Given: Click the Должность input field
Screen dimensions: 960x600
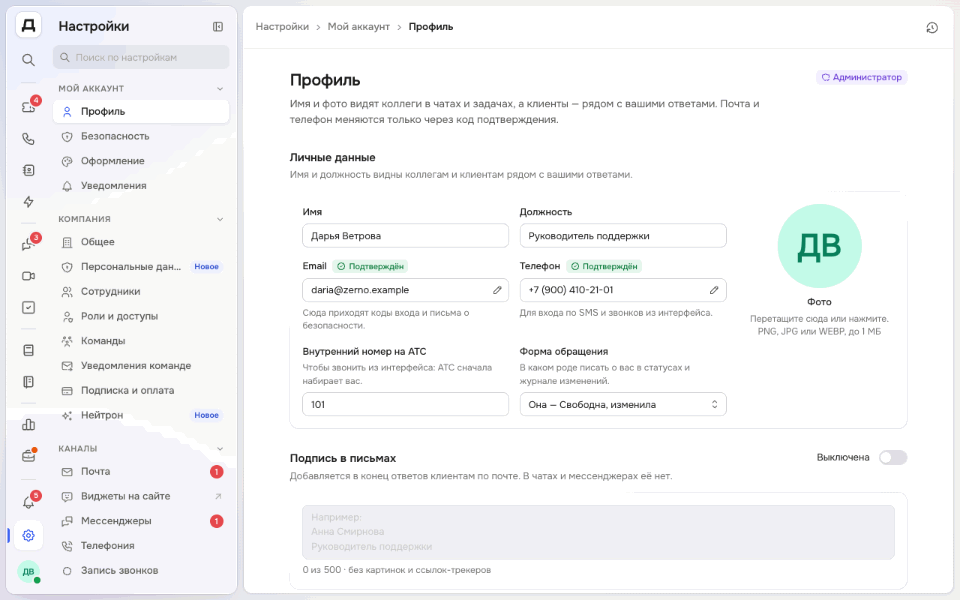Looking at the screenshot, I should (x=623, y=236).
